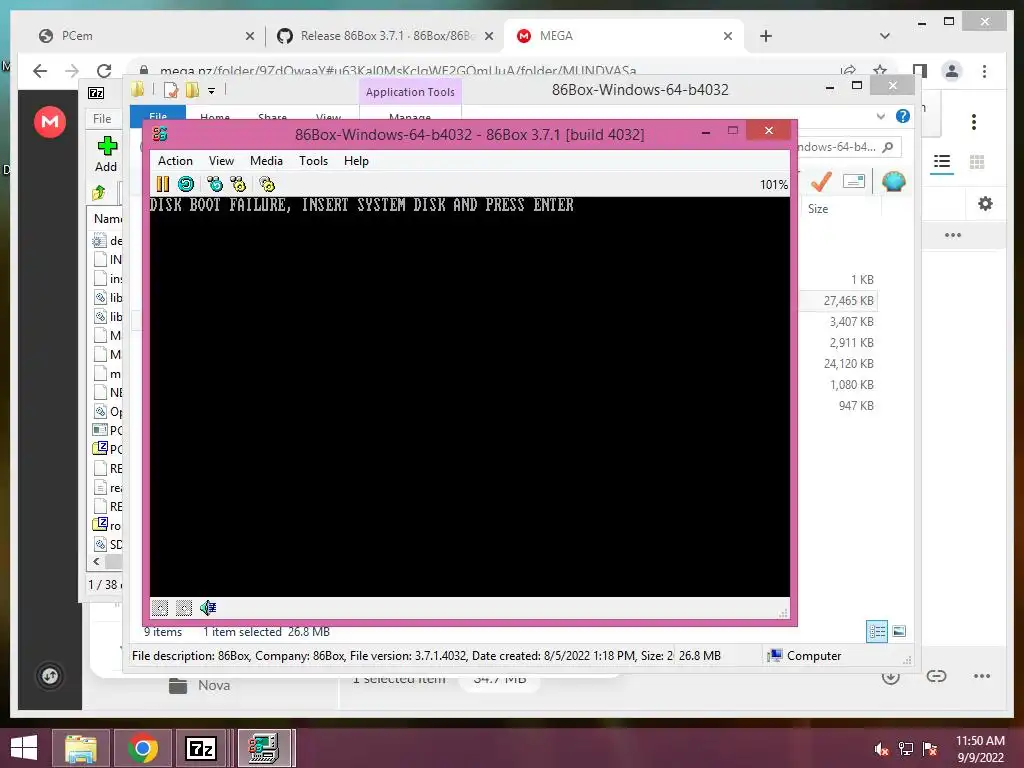
Task: Click the teal hard reset icon in 86Box
Action: (186, 184)
